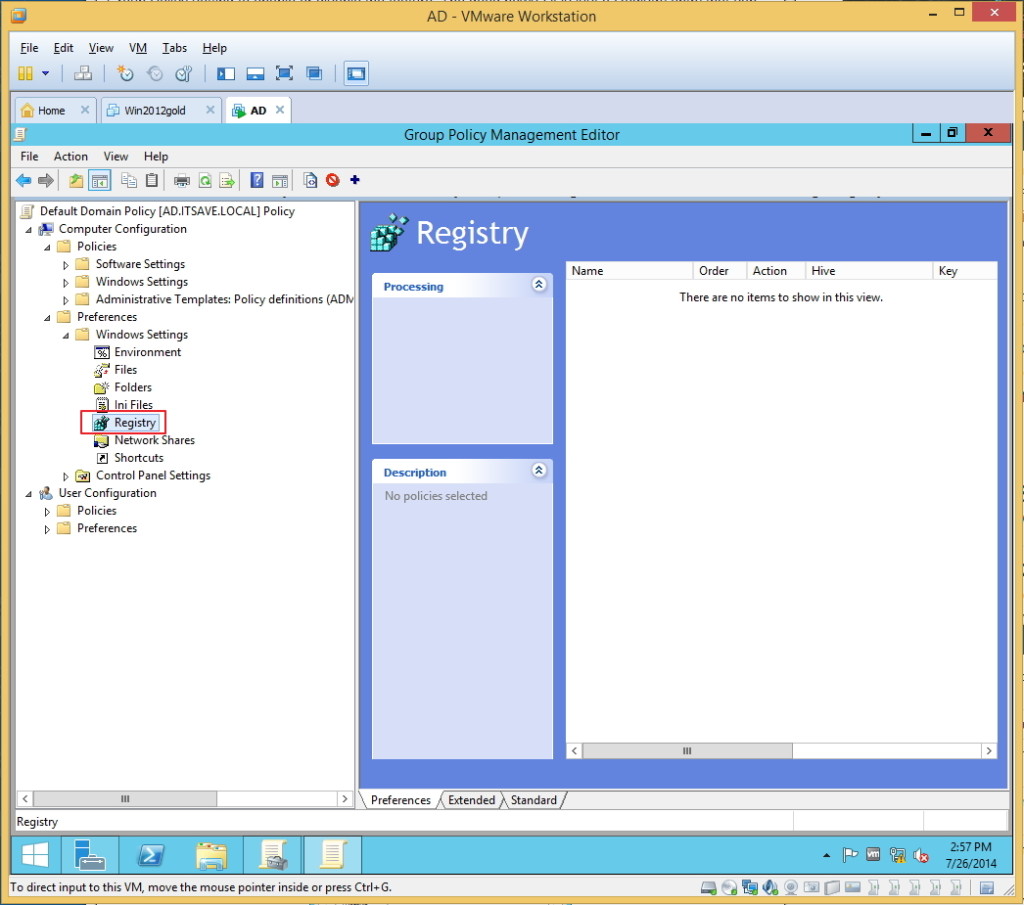Click the Forward arrow in GPME toolbar
Image resolution: width=1024 pixels, height=905 pixels.
point(46,180)
